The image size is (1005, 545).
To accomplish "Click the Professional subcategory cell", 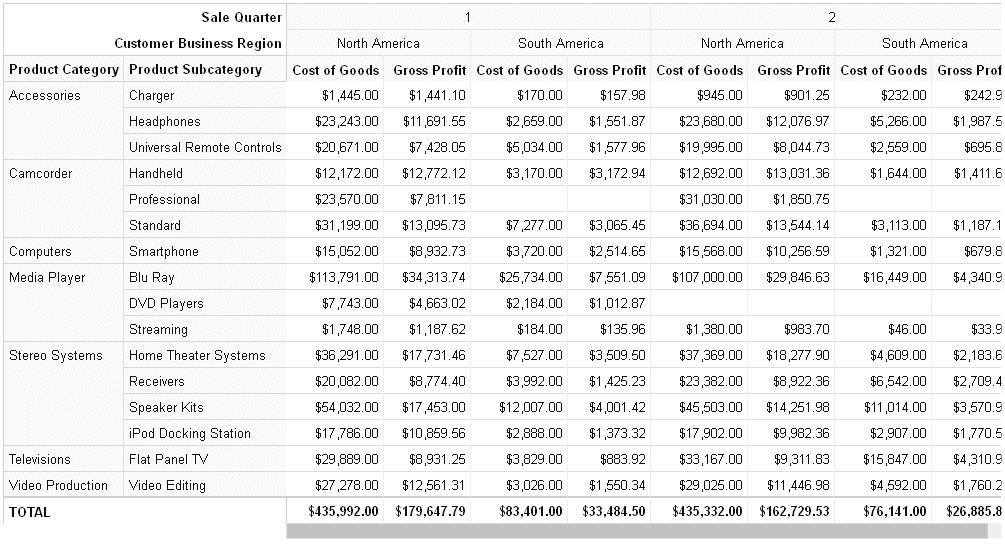I will [204, 199].
